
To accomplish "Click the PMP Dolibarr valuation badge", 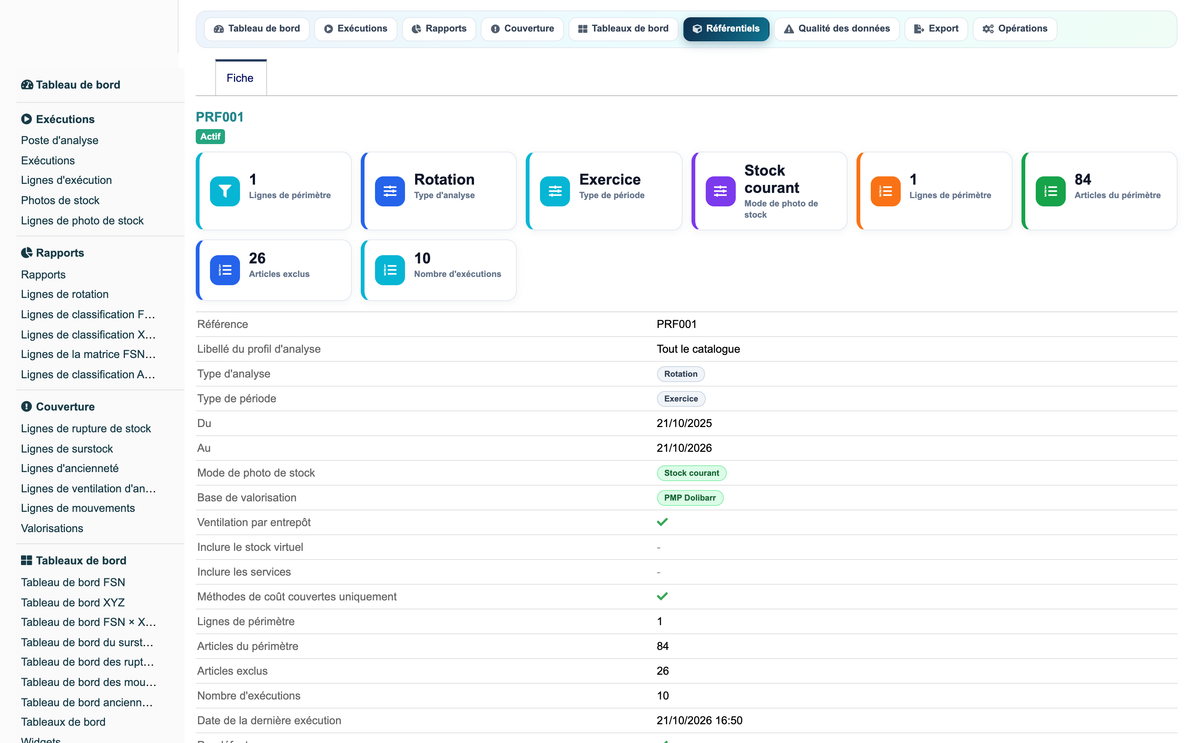I will point(690,498).
